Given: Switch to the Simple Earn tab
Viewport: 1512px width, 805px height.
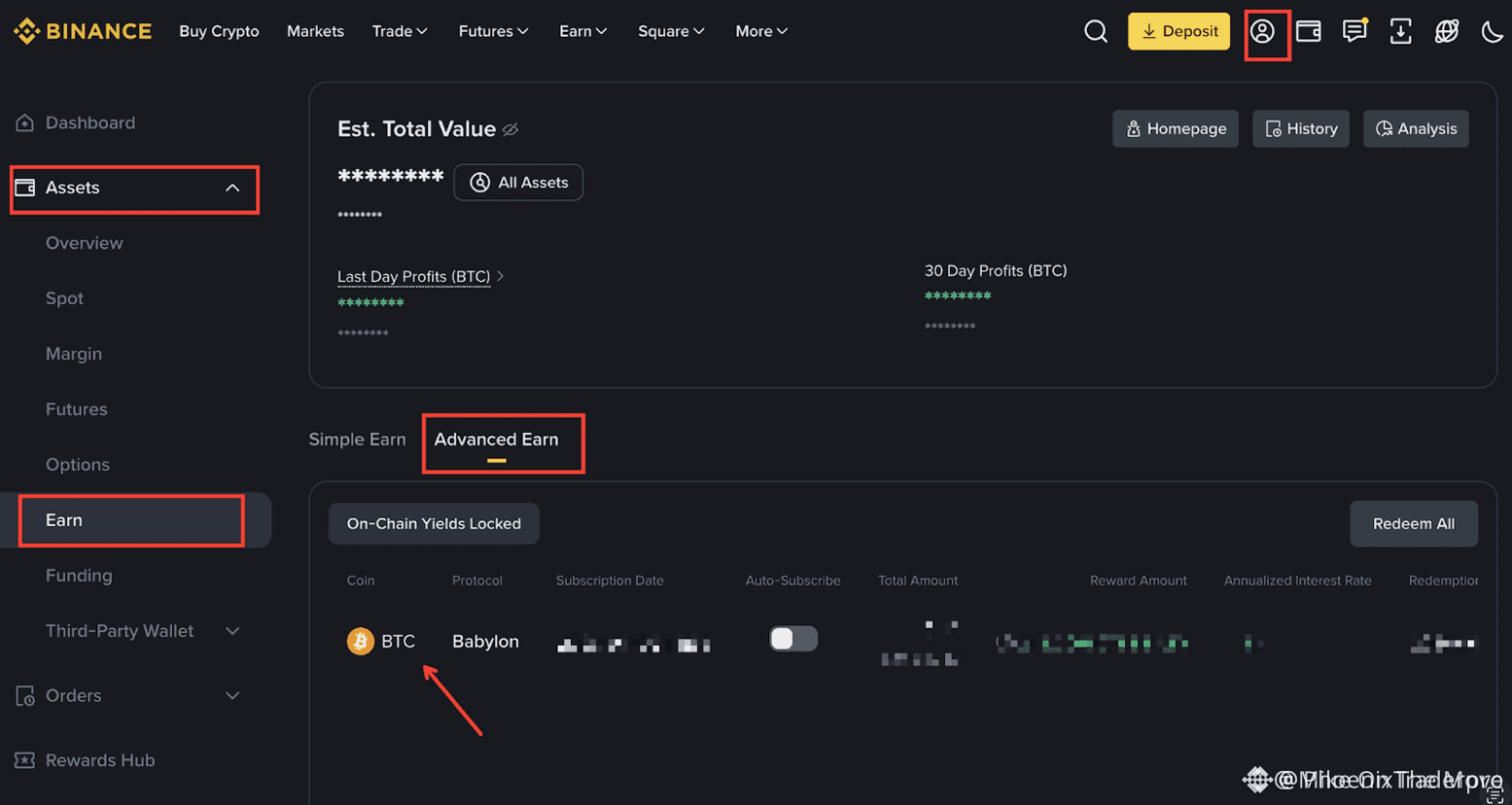Looking at the screenshot, I should (357, 439).
